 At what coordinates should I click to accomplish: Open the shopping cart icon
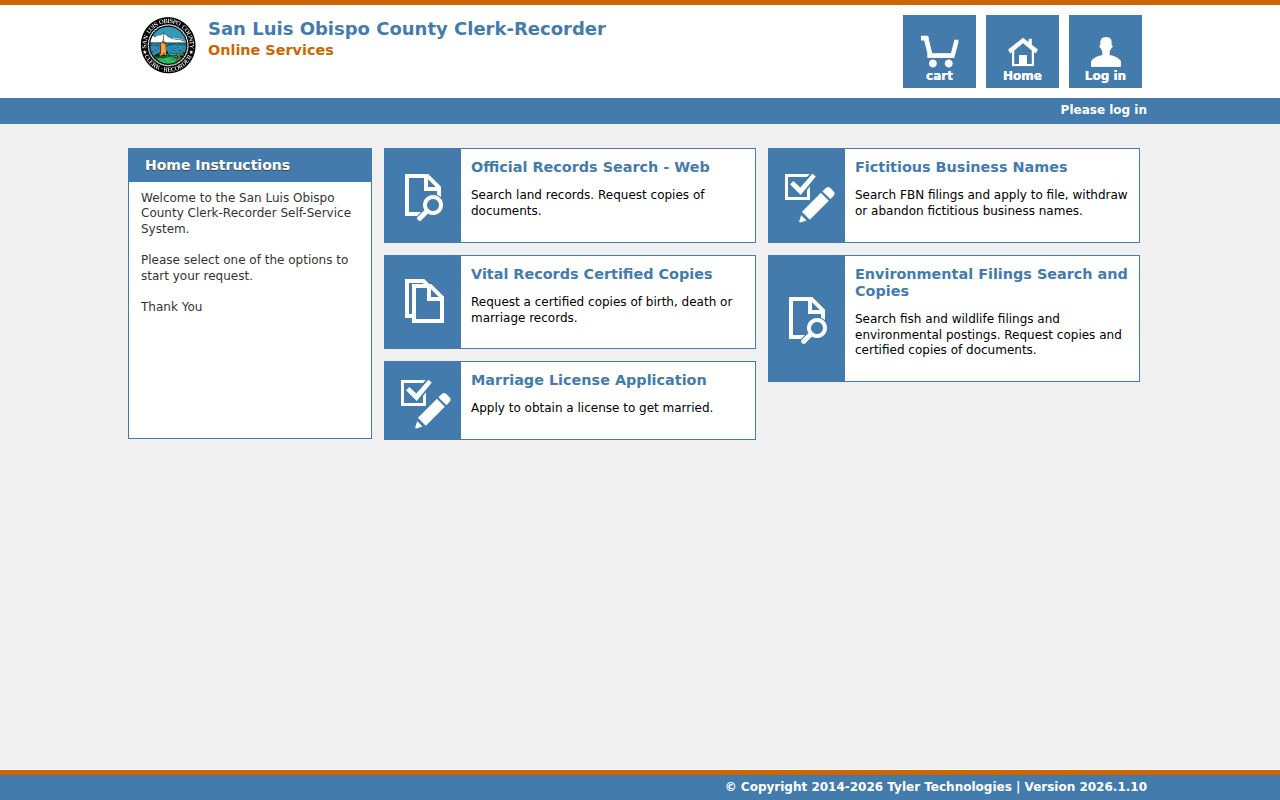(939, 51)
